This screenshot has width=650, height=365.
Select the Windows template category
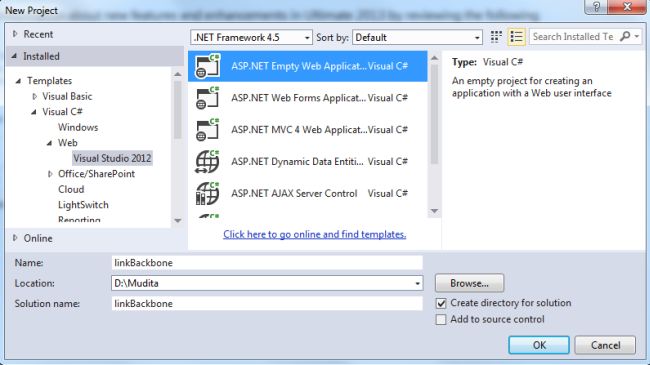point(78,127)
